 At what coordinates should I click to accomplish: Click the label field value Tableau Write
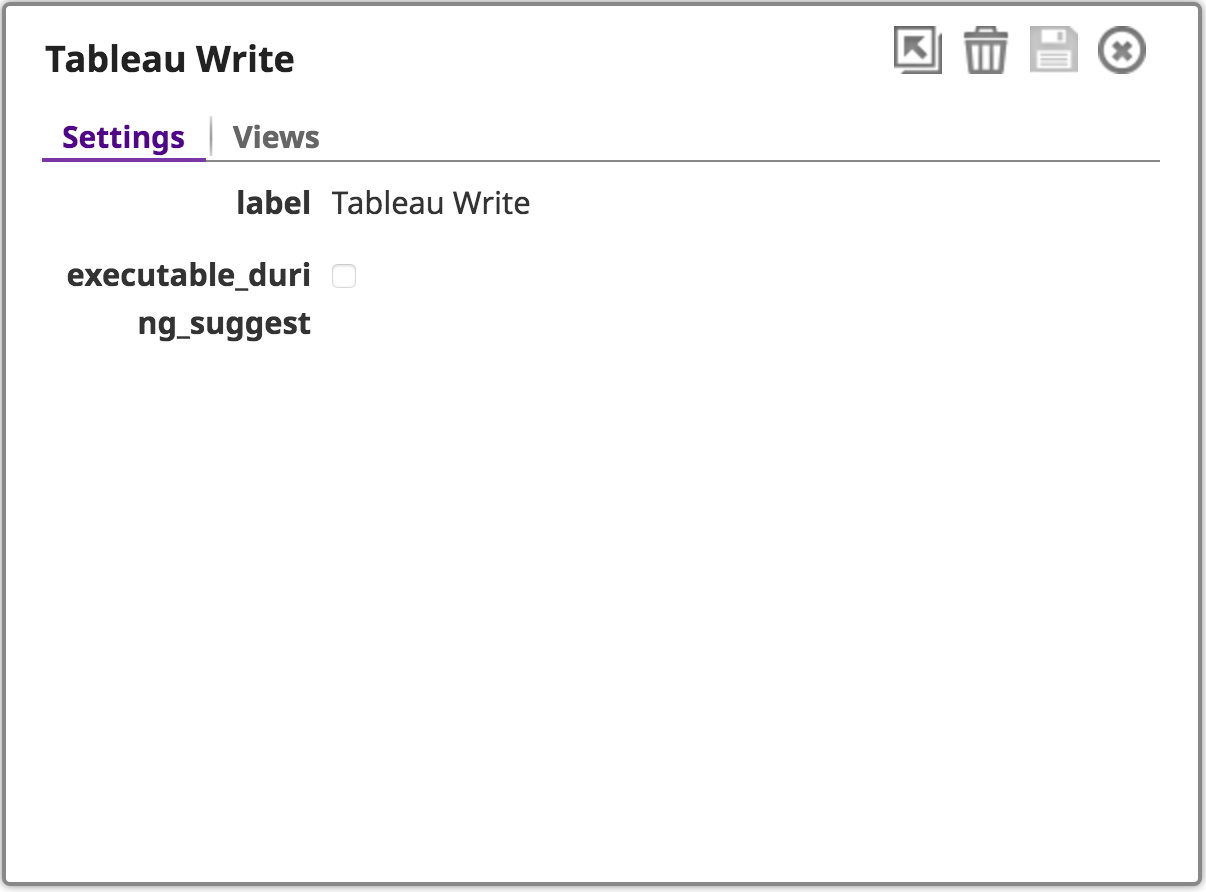(431, 203)
